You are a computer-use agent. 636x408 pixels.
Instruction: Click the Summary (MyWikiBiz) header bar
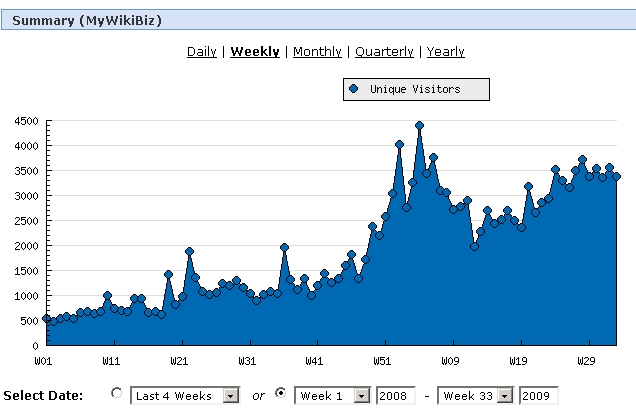(x=318, y=20)
